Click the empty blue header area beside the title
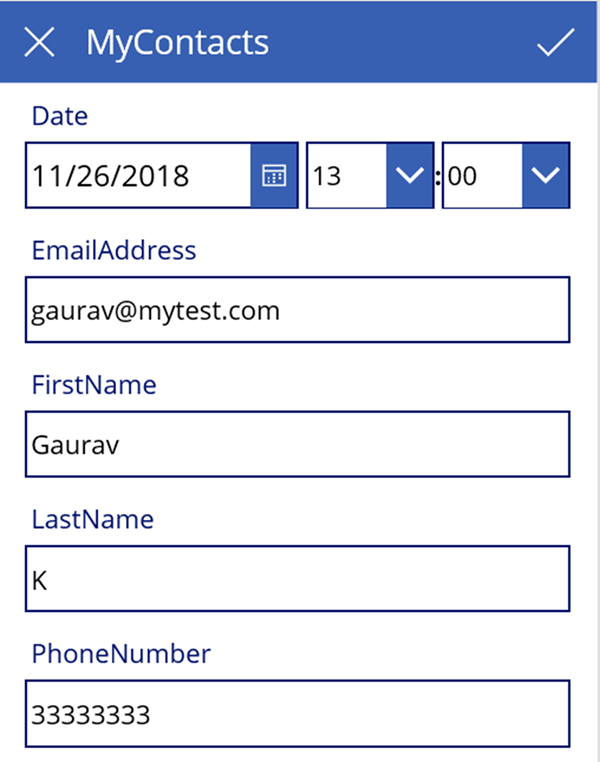Viewport: 600px width, 762px height. [400, 42]
